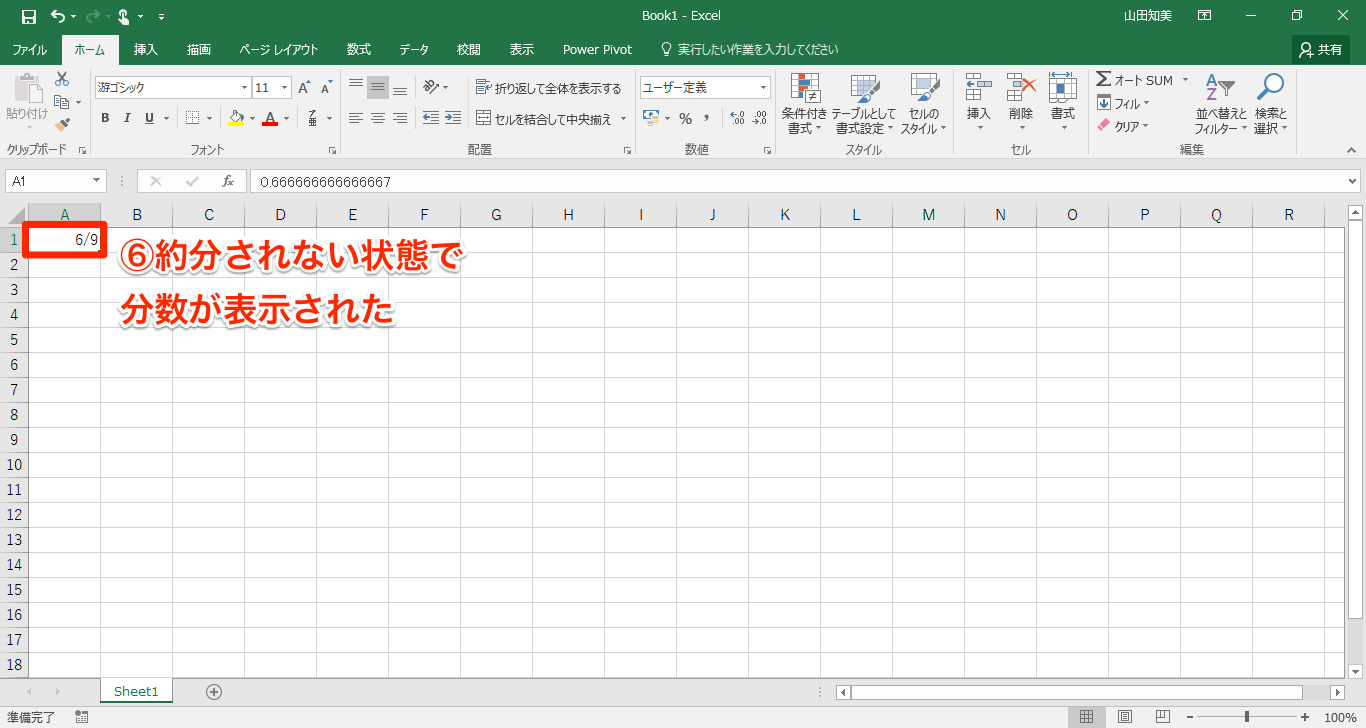
Task: Open the AutoSum (オート SUM) dropdown arrow
Action: point(1185,80)
